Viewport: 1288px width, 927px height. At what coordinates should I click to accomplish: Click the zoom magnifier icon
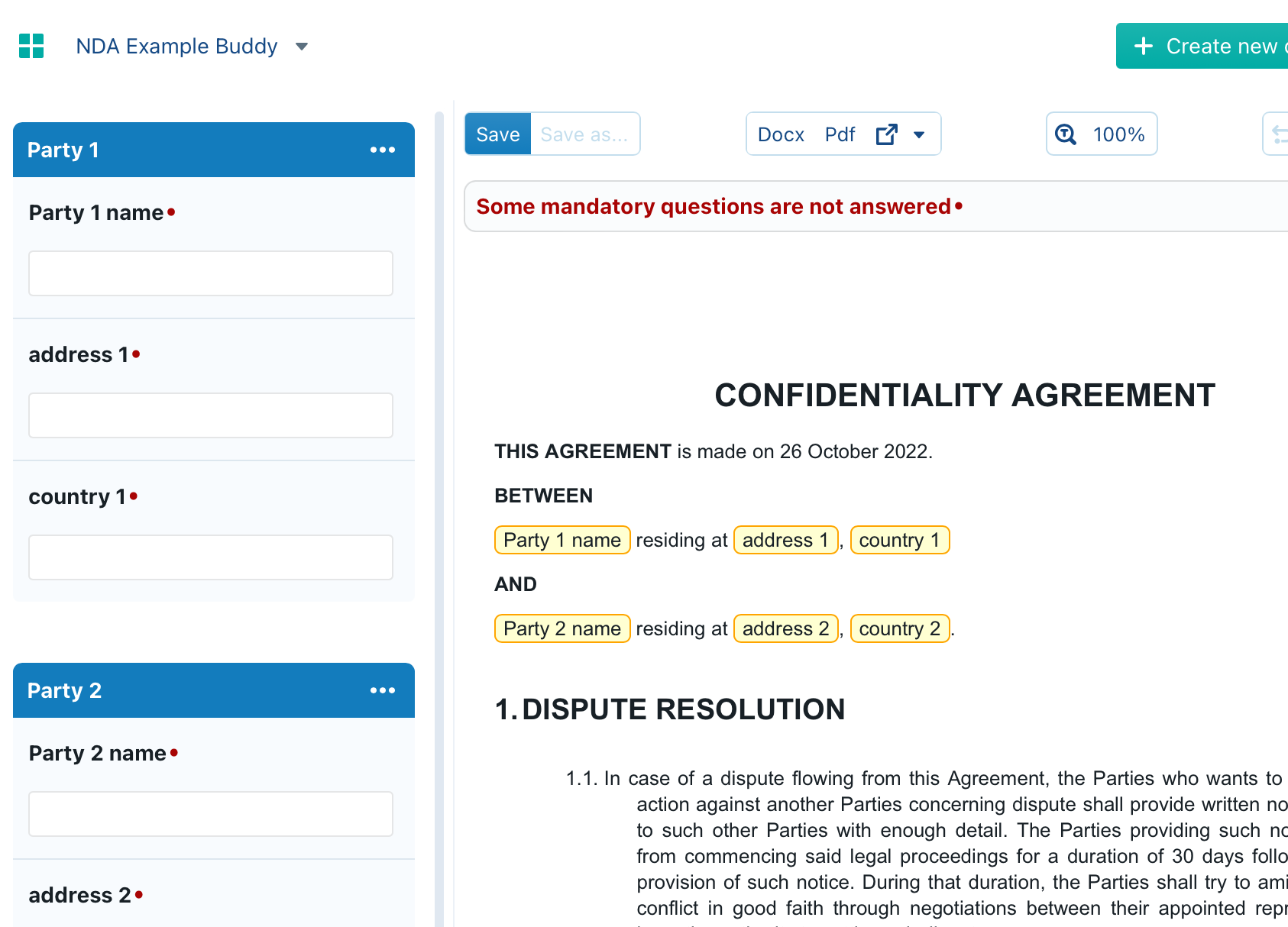pyautogui.click(x=1066, y=134)
